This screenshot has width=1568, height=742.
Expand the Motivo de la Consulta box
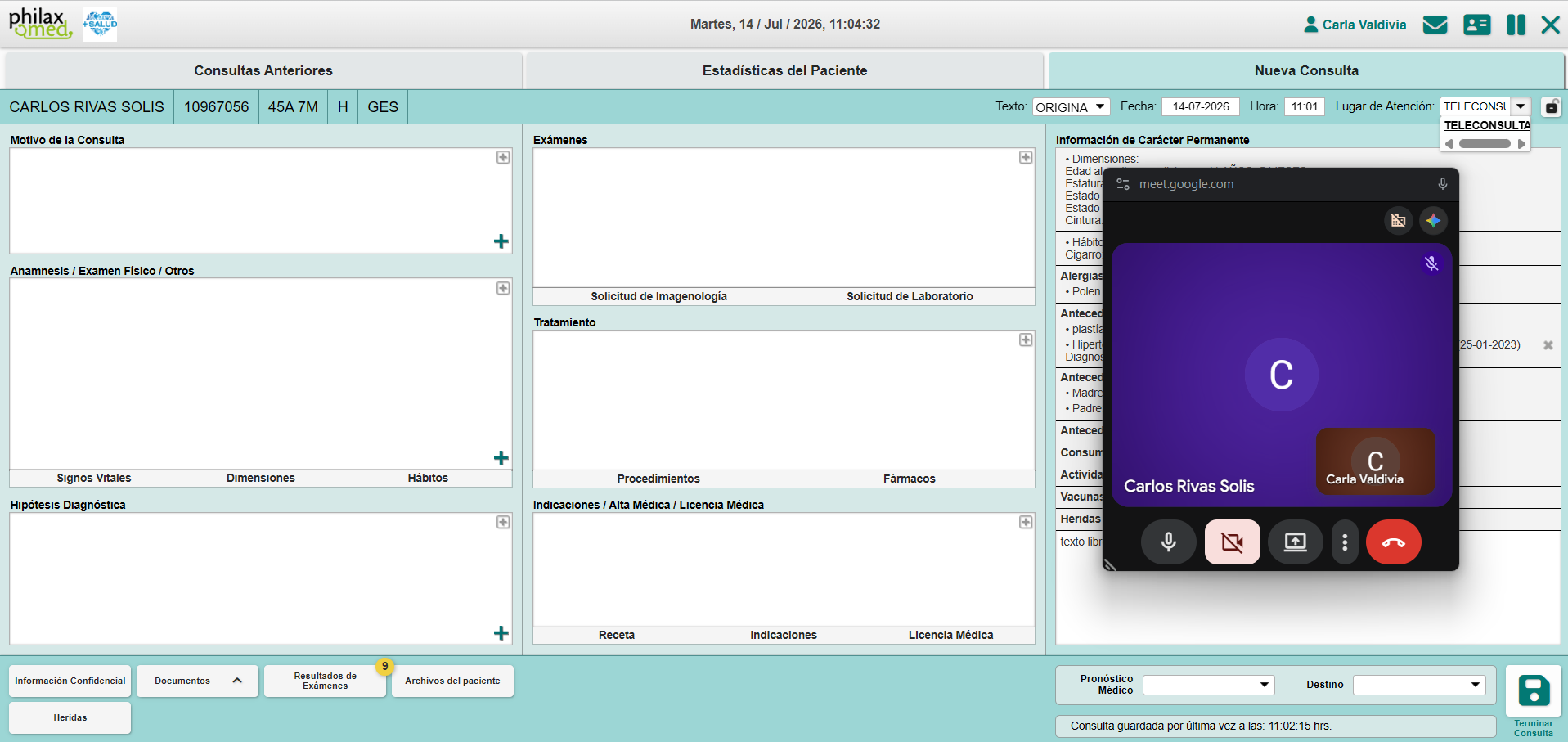pos(503,157)
